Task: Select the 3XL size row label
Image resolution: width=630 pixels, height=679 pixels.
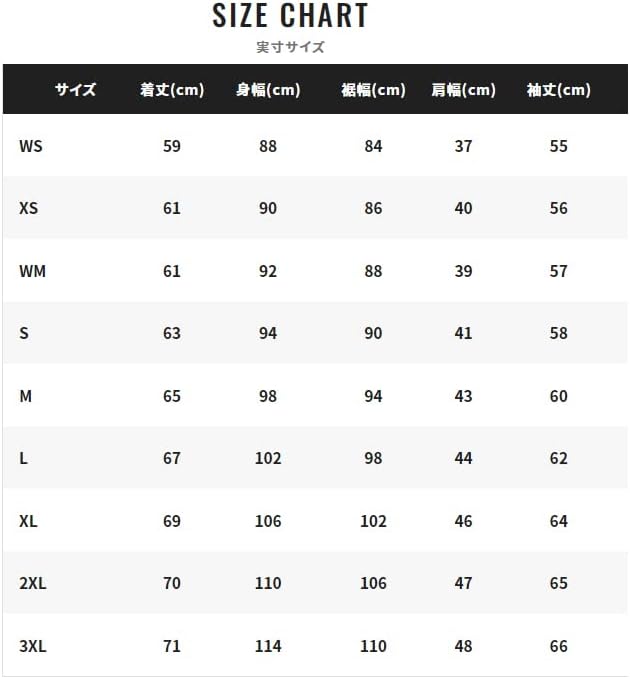Action: coord(32,646)
